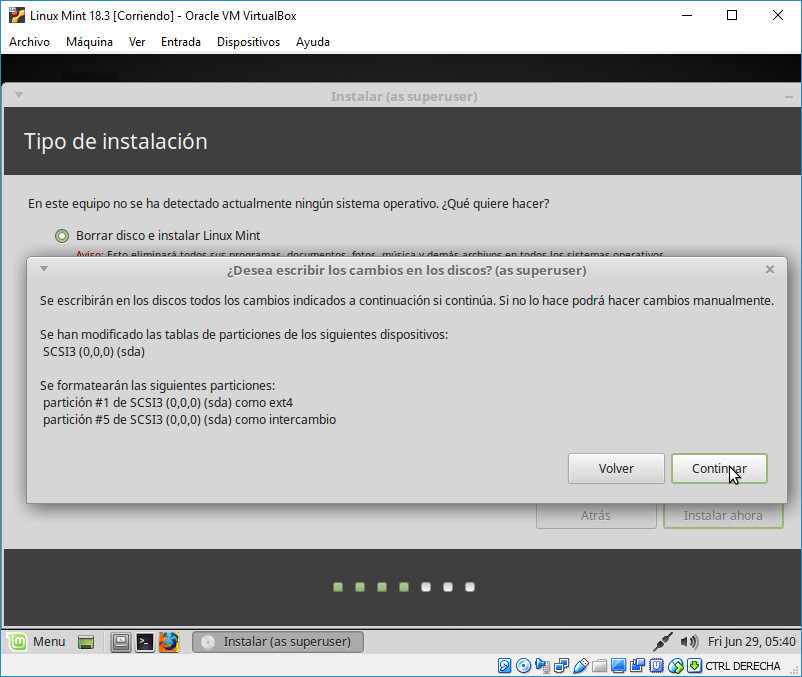The width and height of the screenshot is (802, 677).
Task: Click the VirtualBox shared folders status icon
Action: tap(599, 666)
